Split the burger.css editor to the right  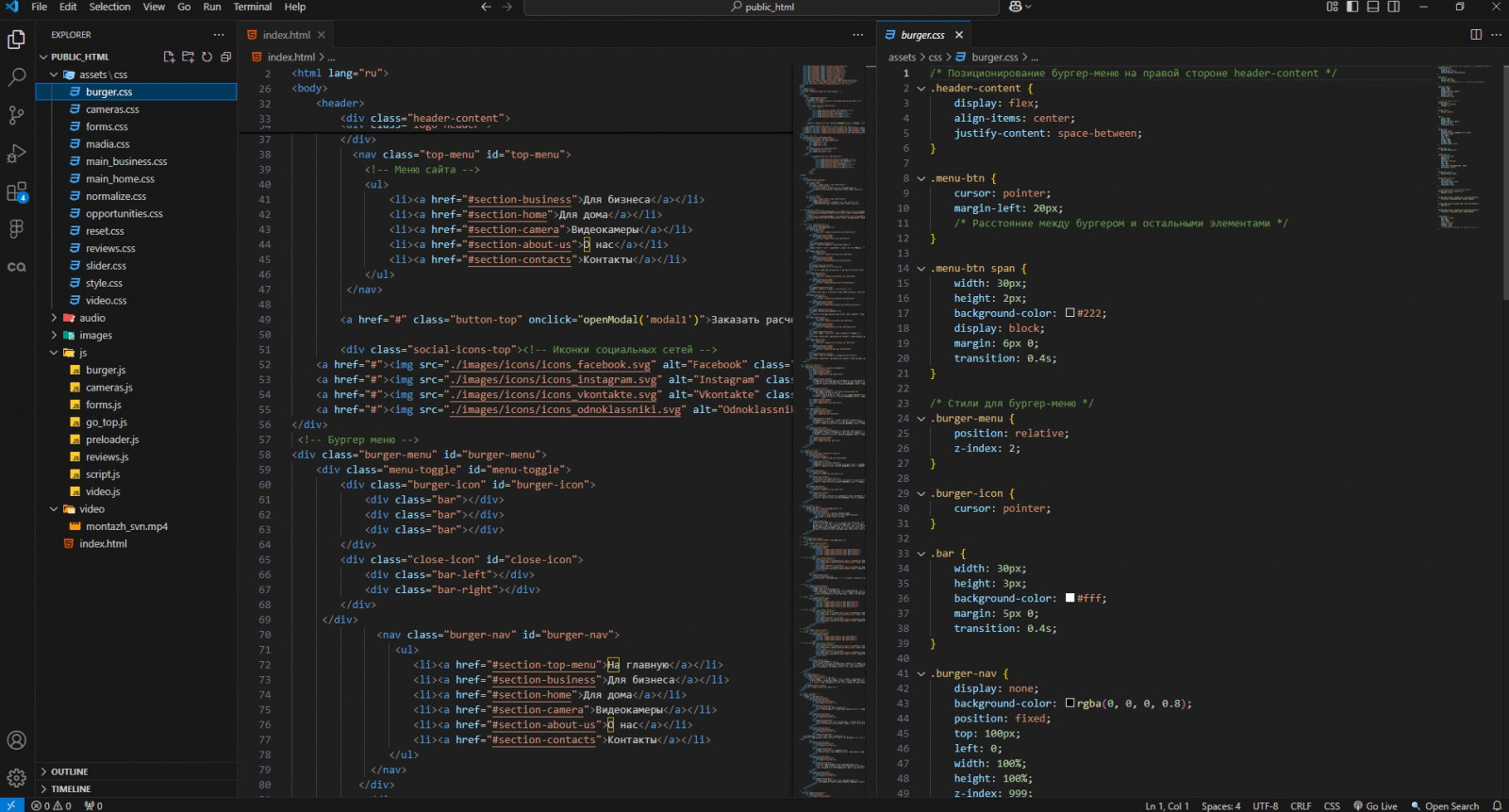pyautogui.click(x=1476, y=35)
